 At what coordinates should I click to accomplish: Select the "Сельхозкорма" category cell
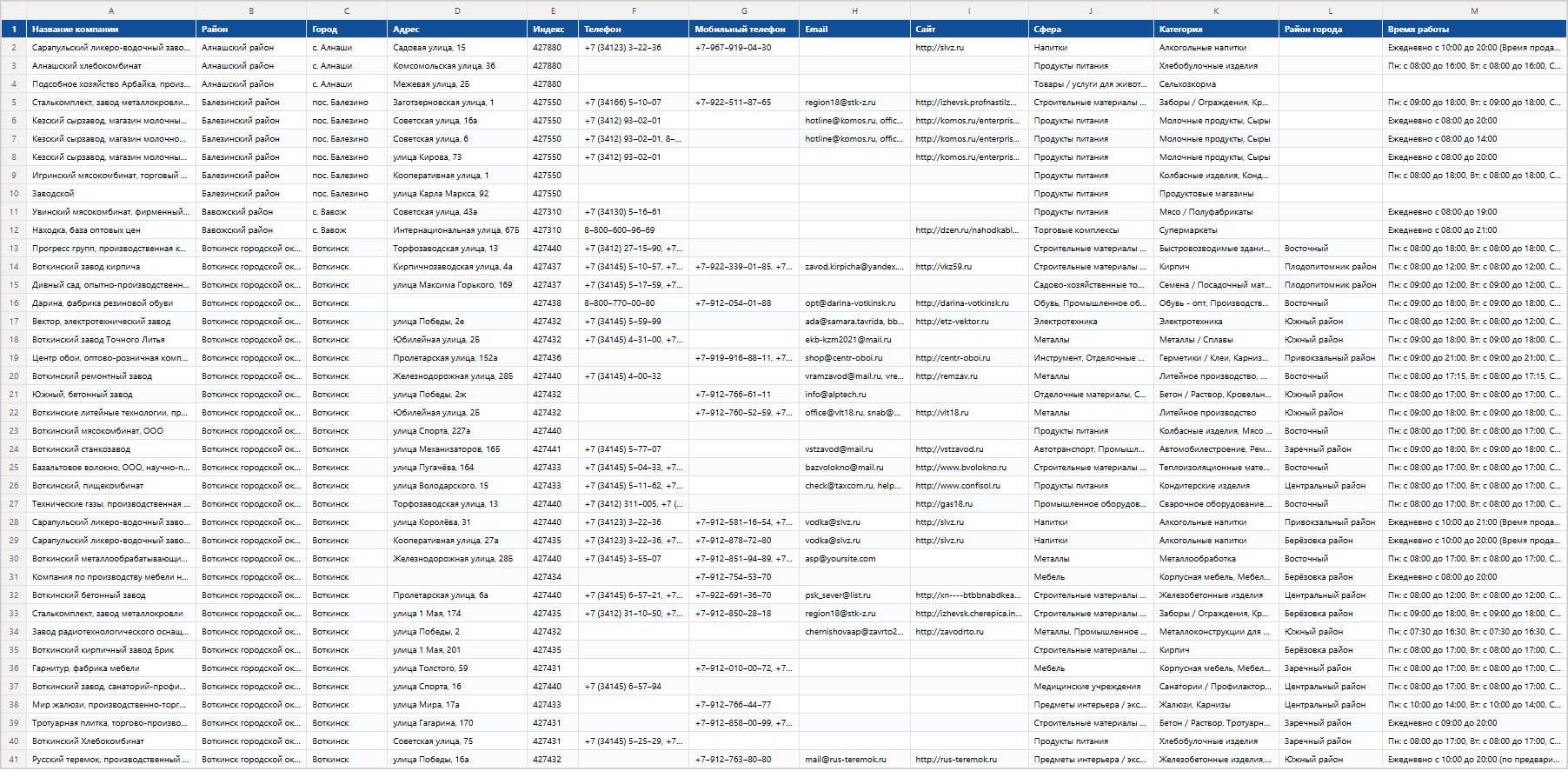point(1216,84)
